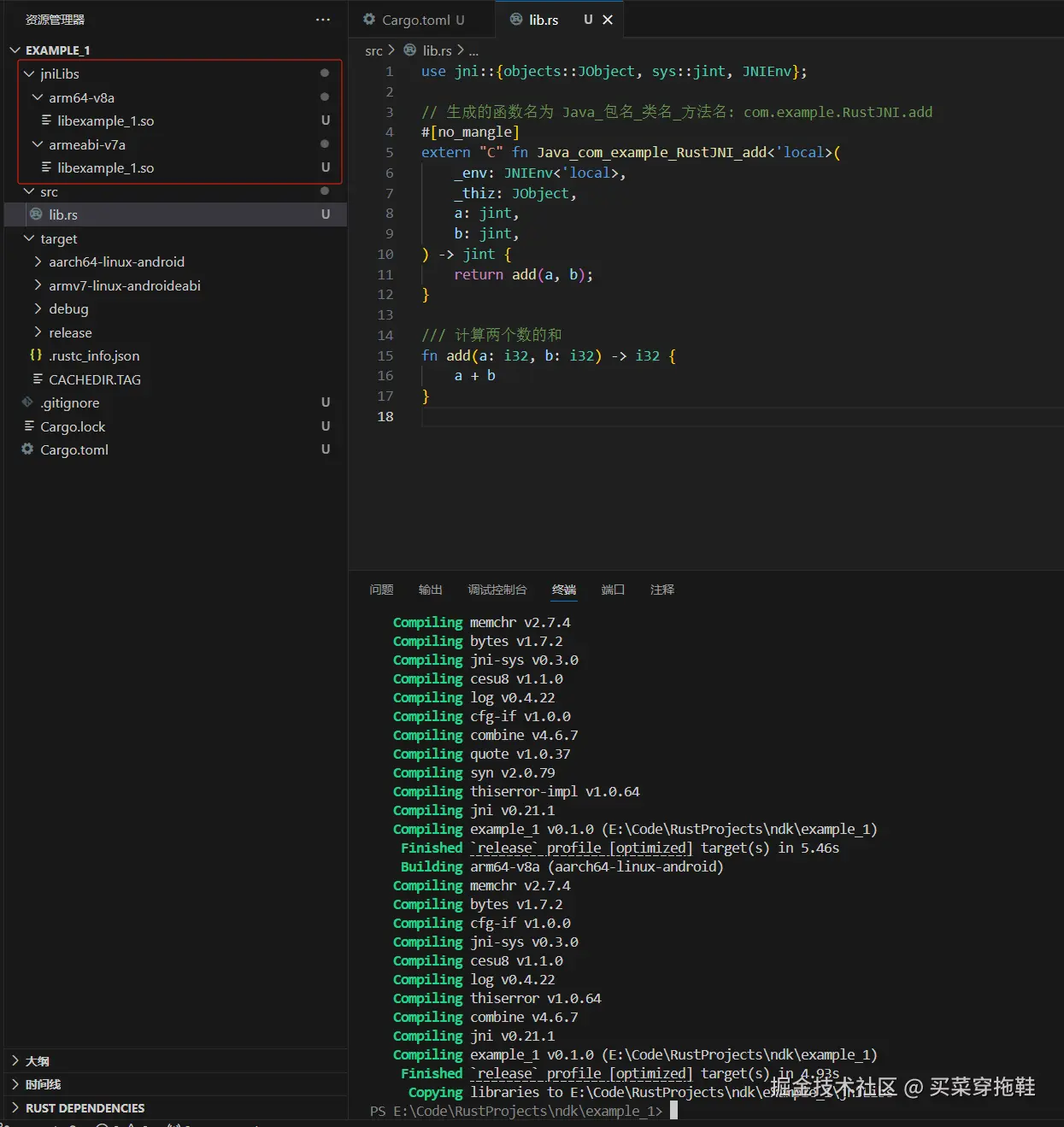Collapse the jniLibs folder
This screenshot has width=1064, height=1127.
[x=29, y=74]
